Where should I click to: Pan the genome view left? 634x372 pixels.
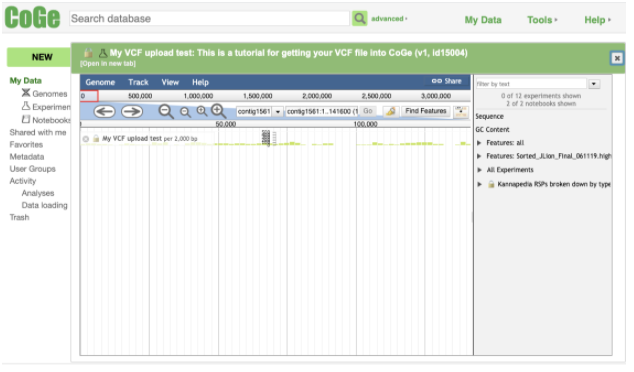[104, 111]
